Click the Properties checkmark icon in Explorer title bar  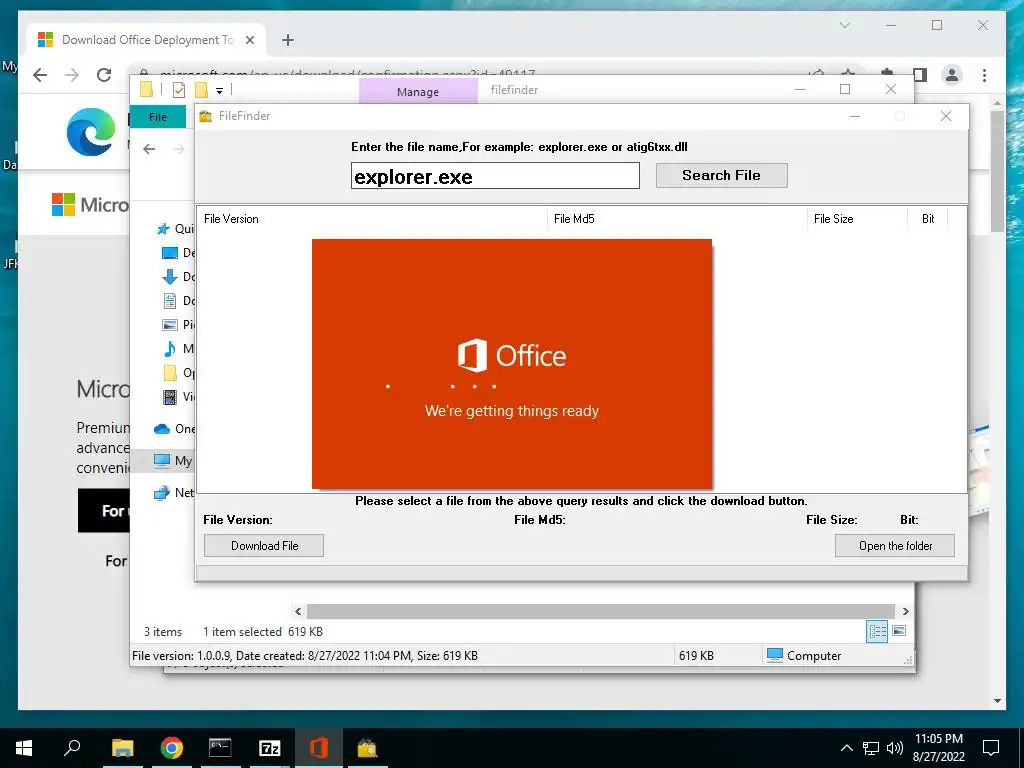click(178, 90)
